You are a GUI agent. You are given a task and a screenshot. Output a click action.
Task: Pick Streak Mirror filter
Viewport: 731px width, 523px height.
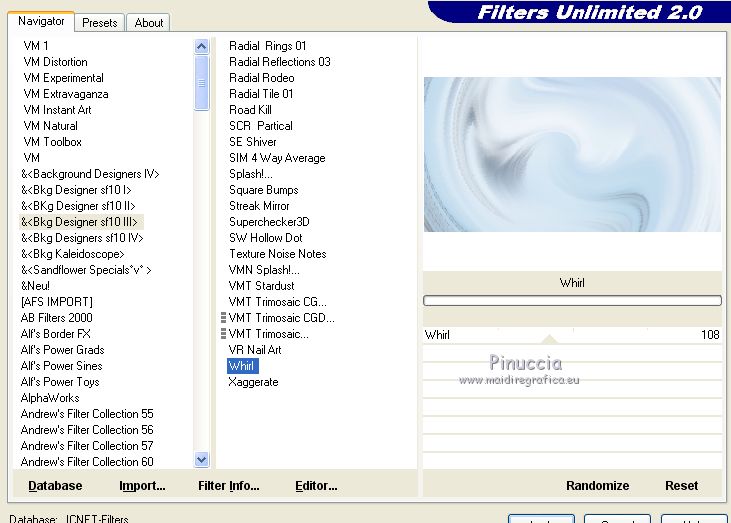(259, 206)
